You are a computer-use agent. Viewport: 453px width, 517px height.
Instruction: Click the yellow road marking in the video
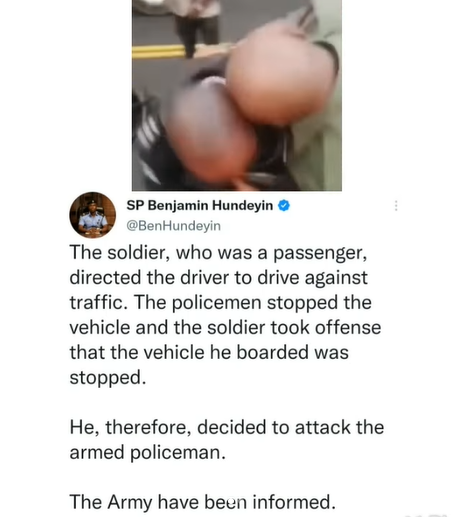(159, 52)
